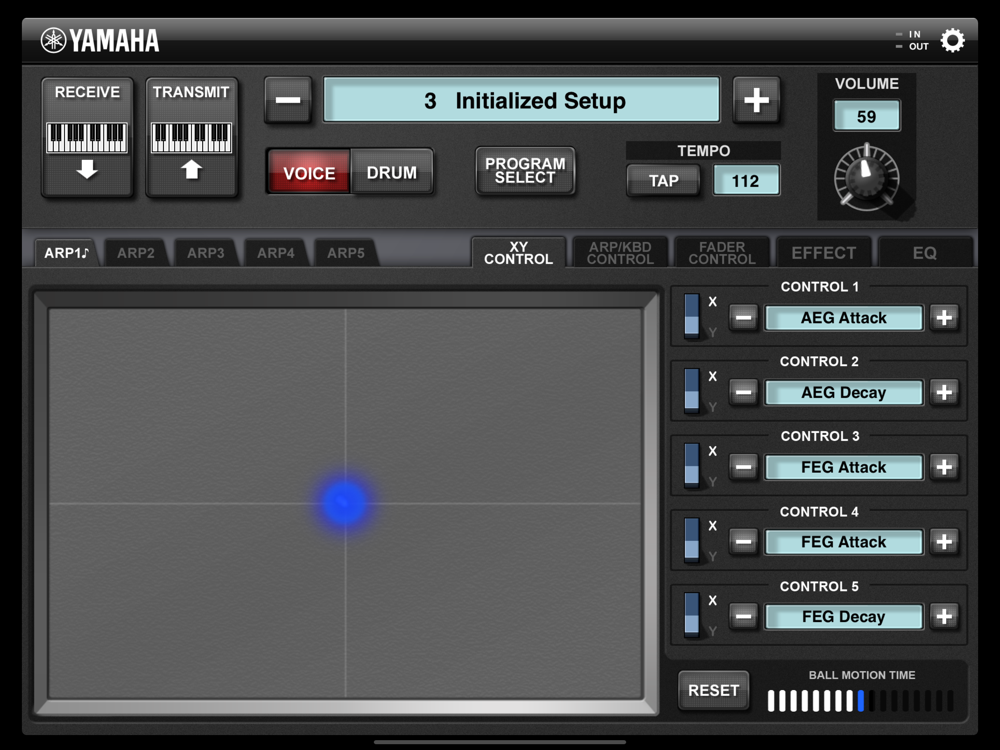Open the EQ tab
This screenshot has height=750, width=1000.
click(x=925, y=253)
